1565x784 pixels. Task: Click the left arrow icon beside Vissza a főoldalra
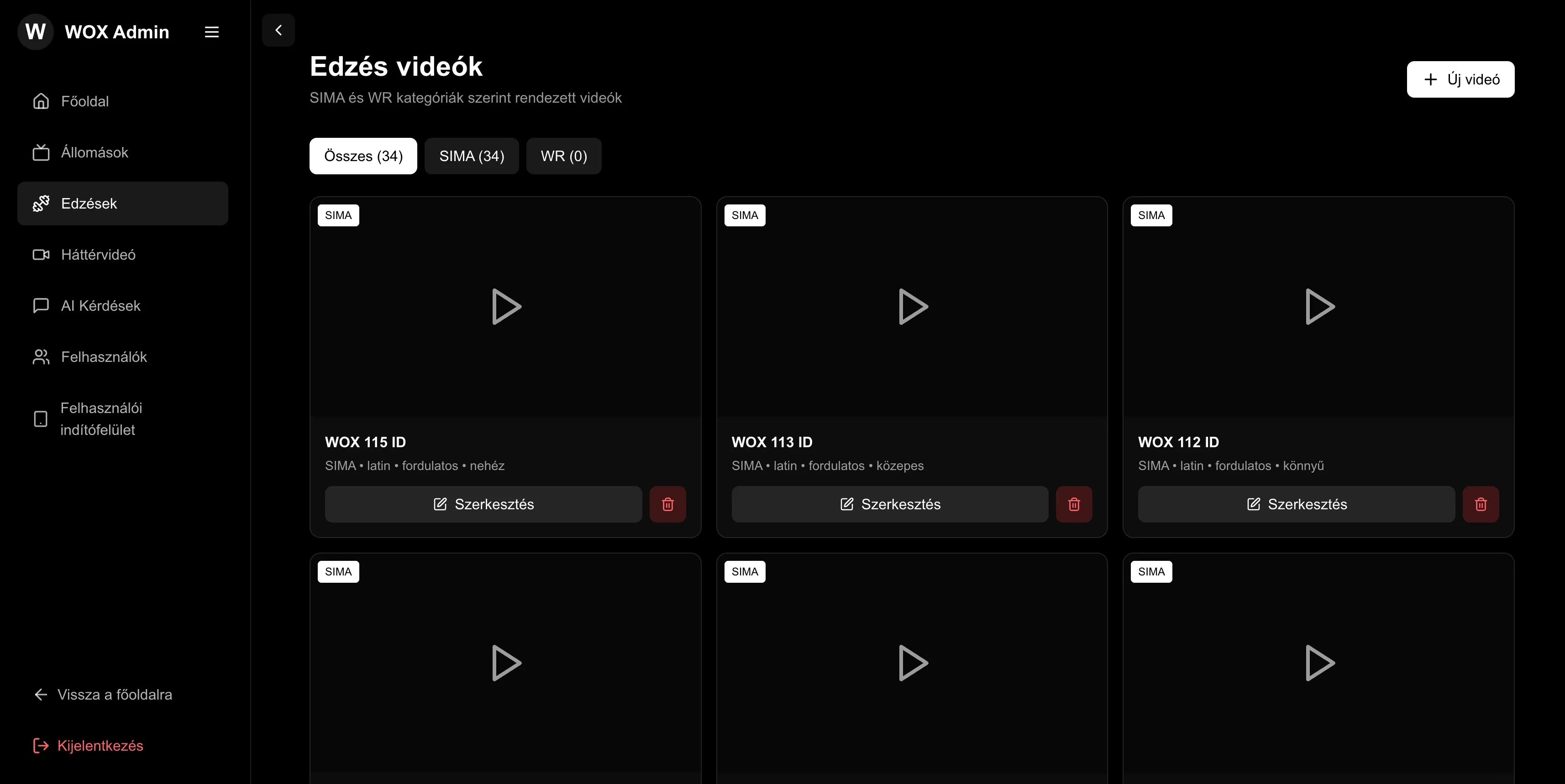pyautogui.click(x=41, y=694)
